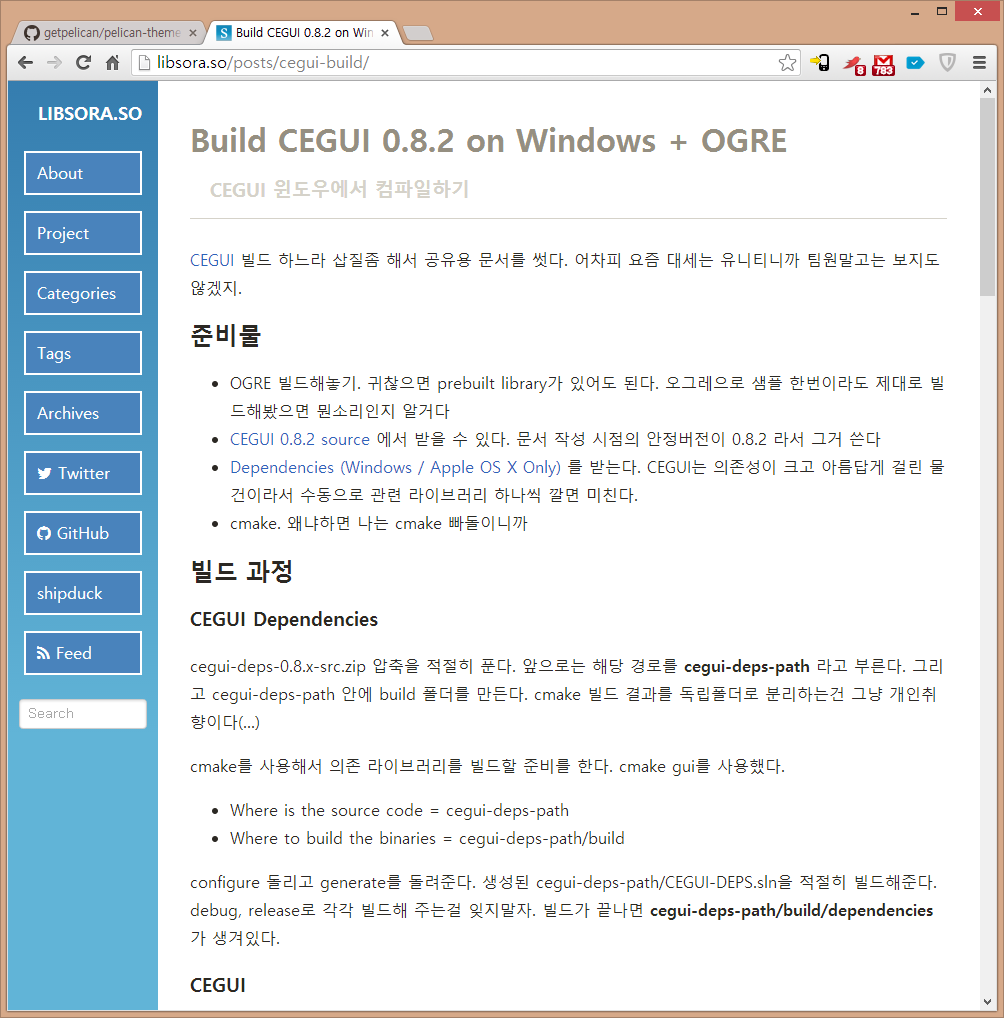The height and width of the screenshot is (1018, 1004).
Task: Click bold text cegui-deps-path/build/dependencies
Action: 792,911
